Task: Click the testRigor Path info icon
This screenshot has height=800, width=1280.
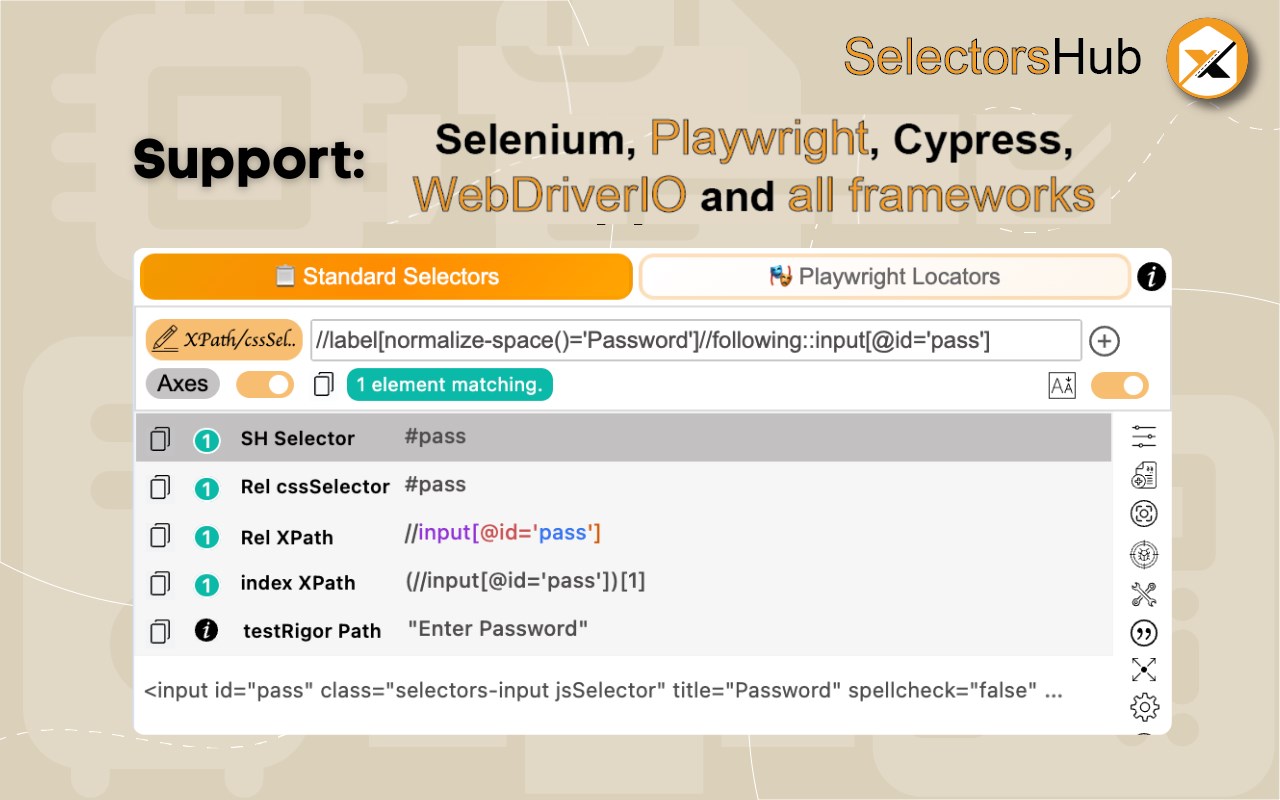Action: click(206, 630)
